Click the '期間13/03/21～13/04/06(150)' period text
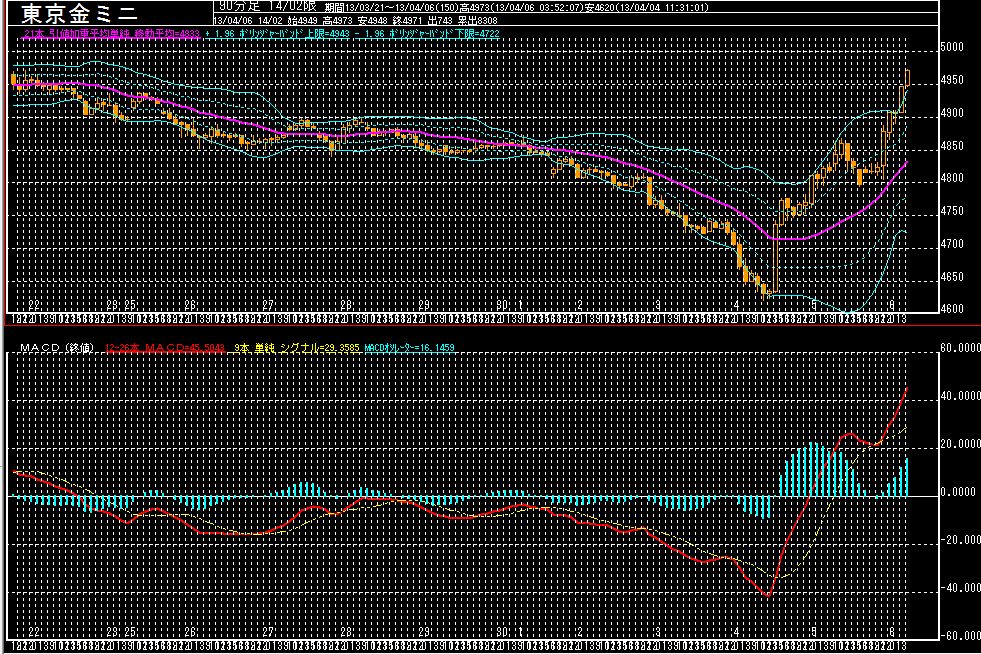This screenshot has width=981, height=654. coord(391,8)
